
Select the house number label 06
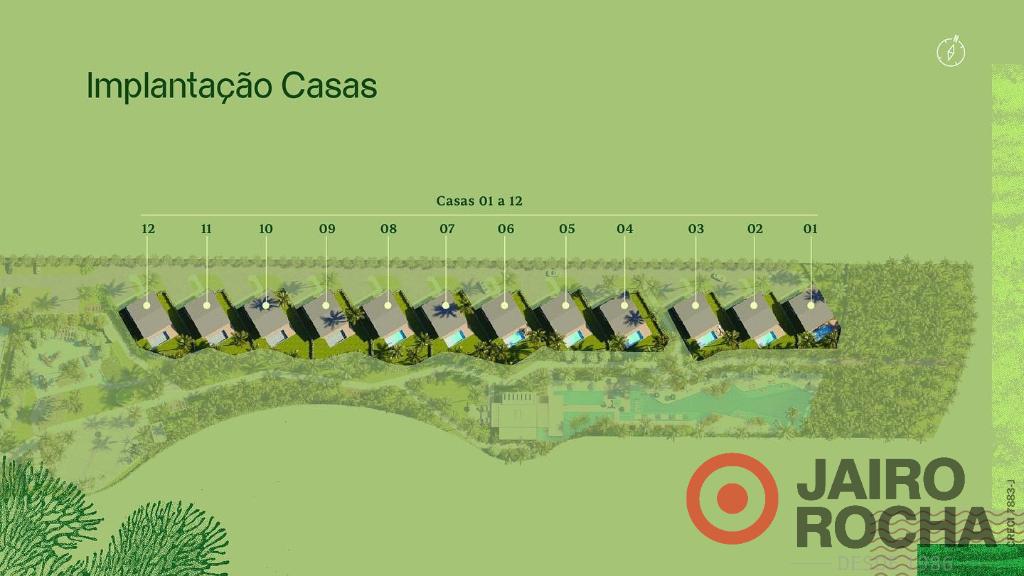click(x=506, y=229)
